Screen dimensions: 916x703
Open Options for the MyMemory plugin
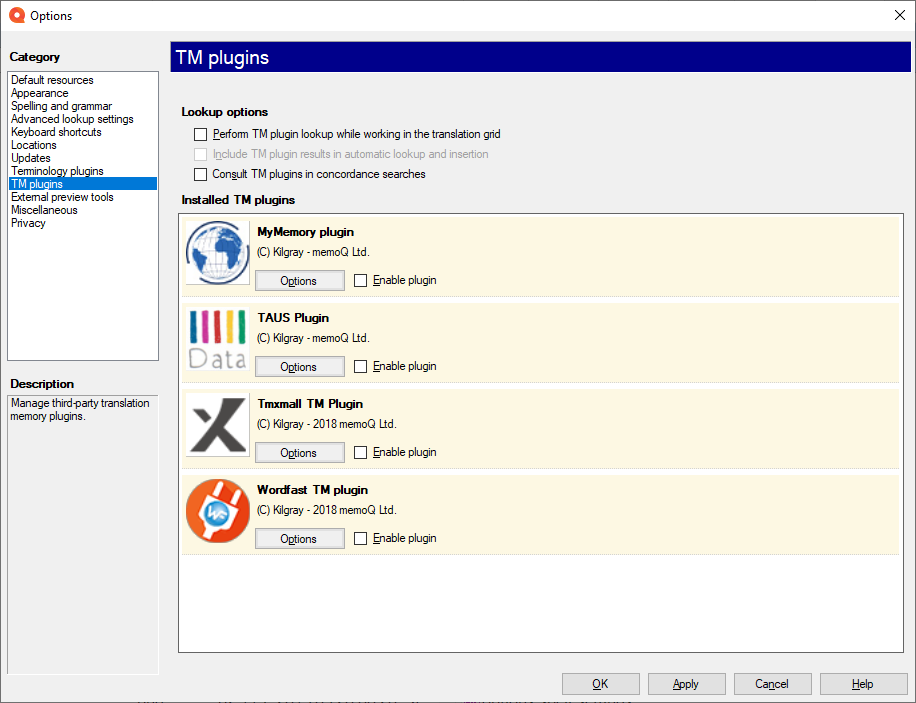click(299, 281)
